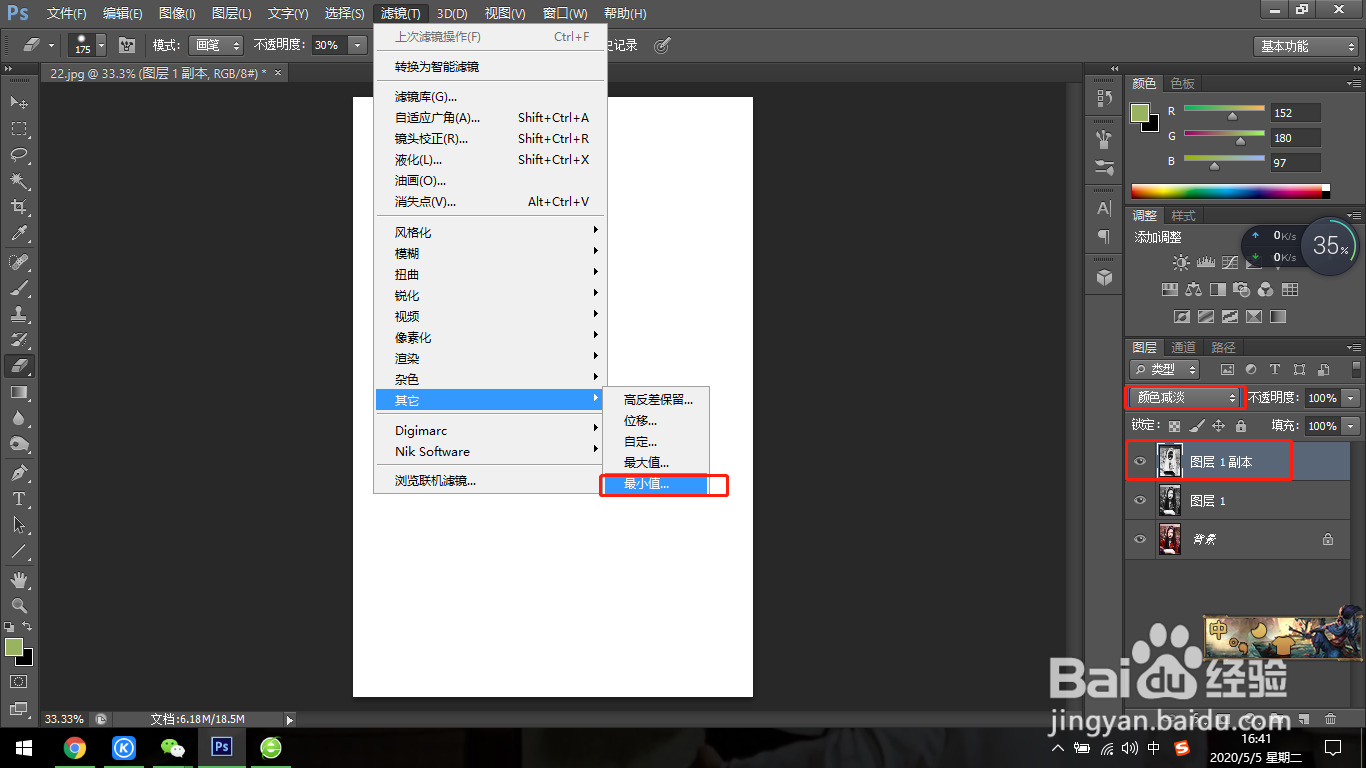
Task: Toggle lock image pixels
Action: tap(1197, 426)
